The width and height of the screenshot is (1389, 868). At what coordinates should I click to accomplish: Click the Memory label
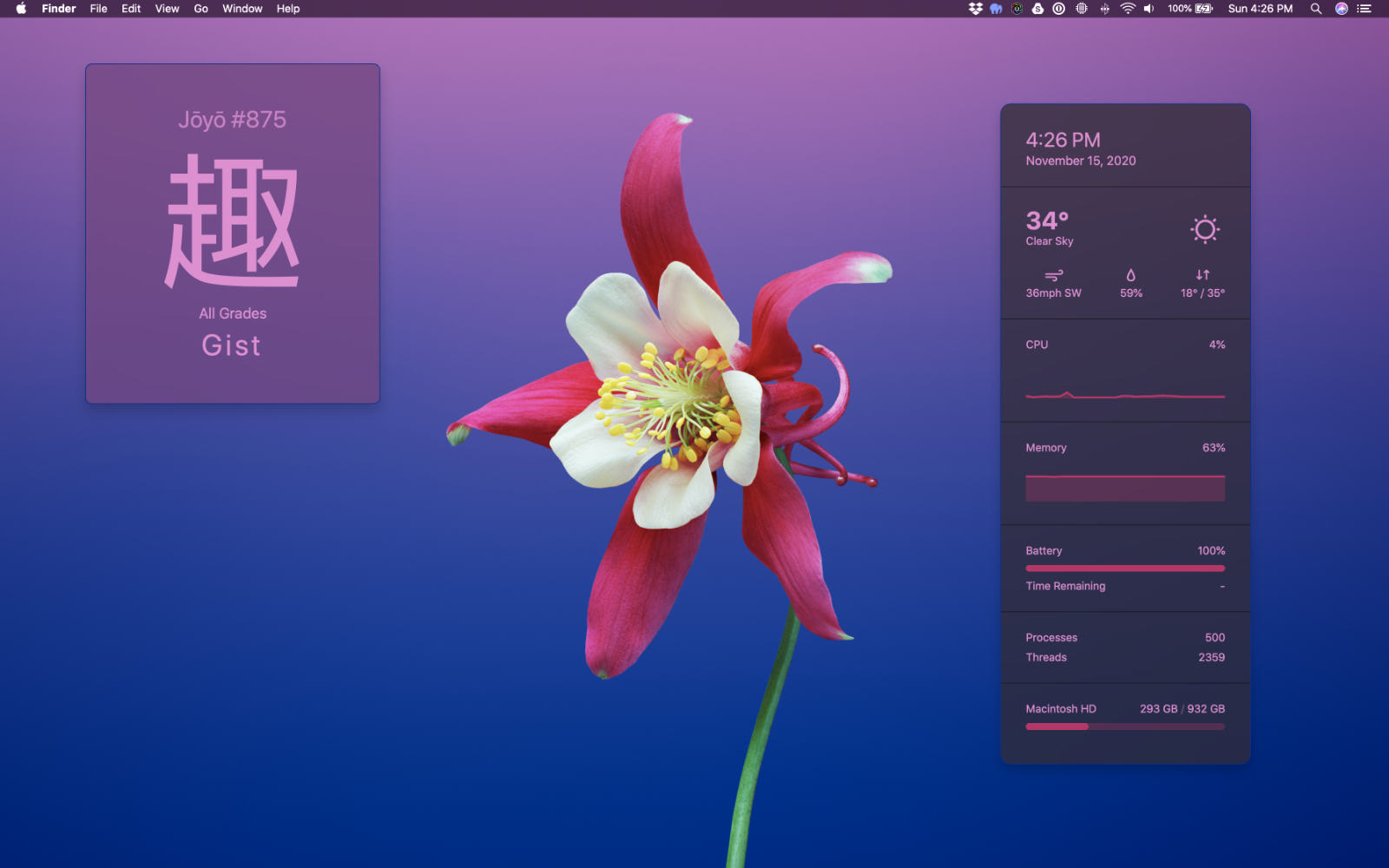coord(1046,448)
